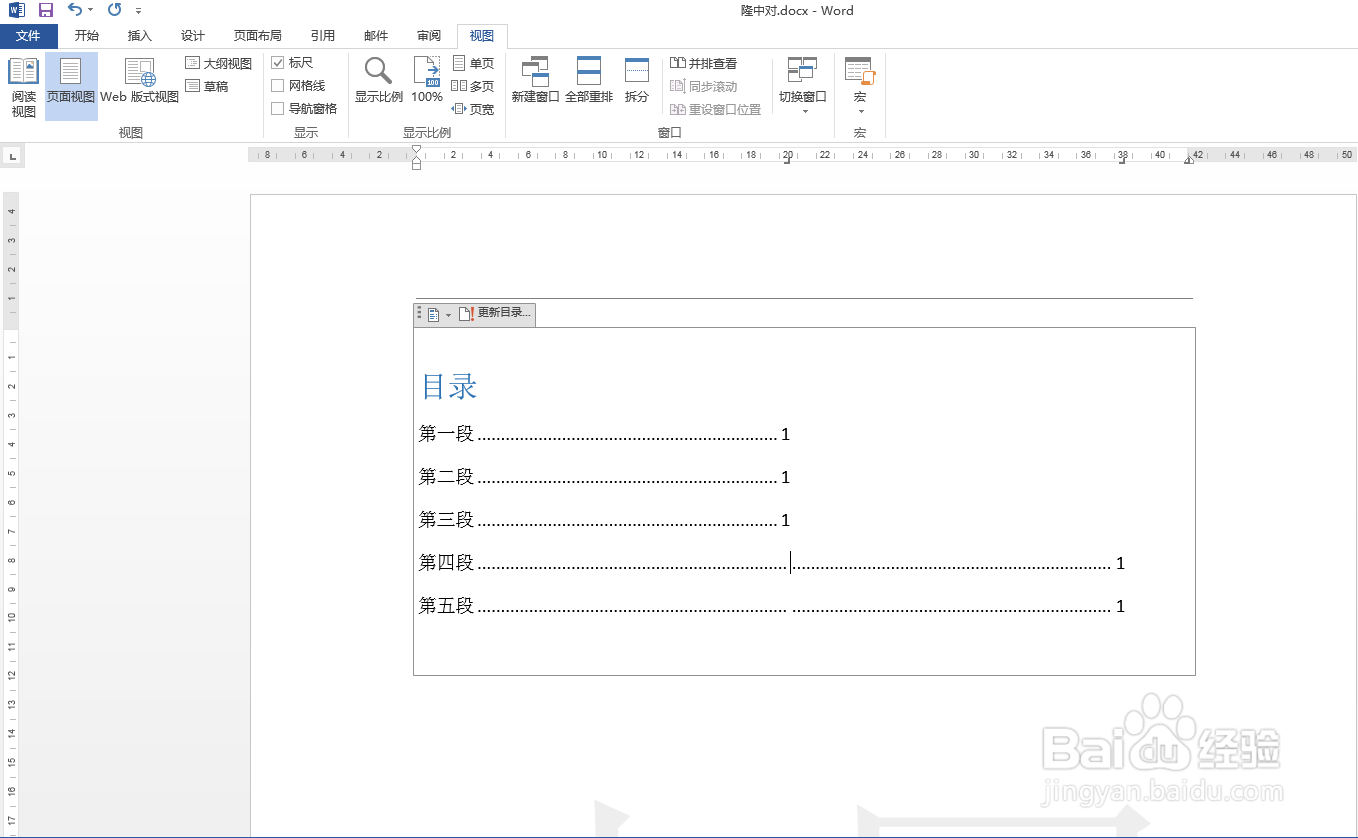Enable the 网格线 gridlines checkbox
This screenshot has height=838, width=1358.
[x=277, y=85]
